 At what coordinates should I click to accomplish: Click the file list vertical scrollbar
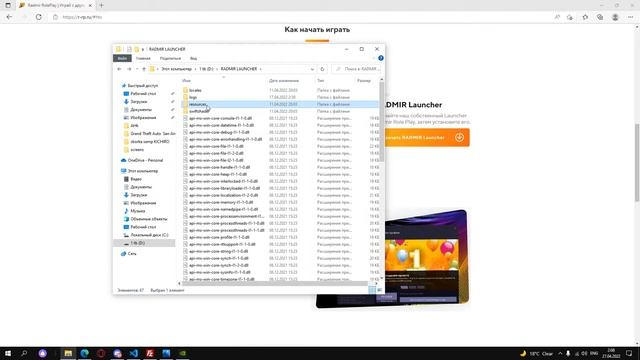click(x=382, y=122)
